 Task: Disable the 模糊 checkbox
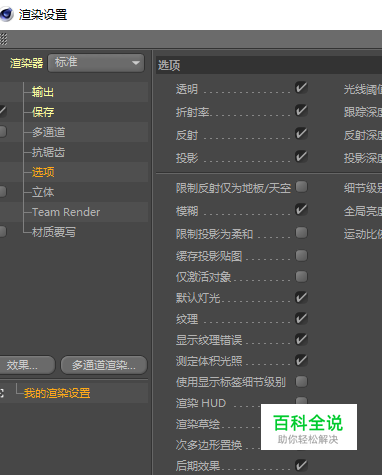pyautogui.click(x=301, y=210)
